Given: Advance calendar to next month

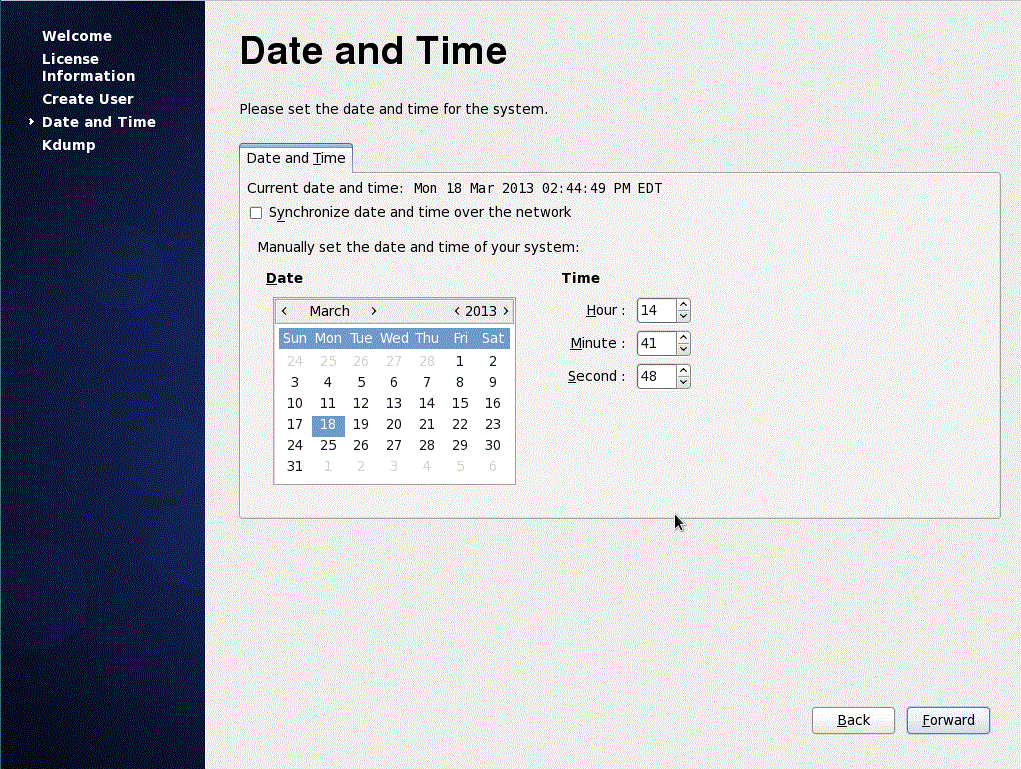Looking at the screenshot, I should 374,311.
